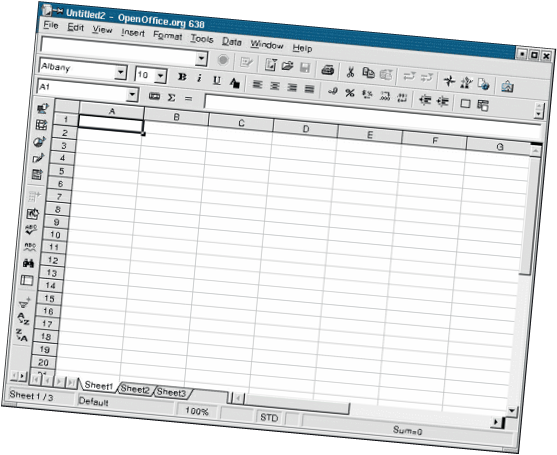Click the Open File folder icon

click(x=287, y=66)
